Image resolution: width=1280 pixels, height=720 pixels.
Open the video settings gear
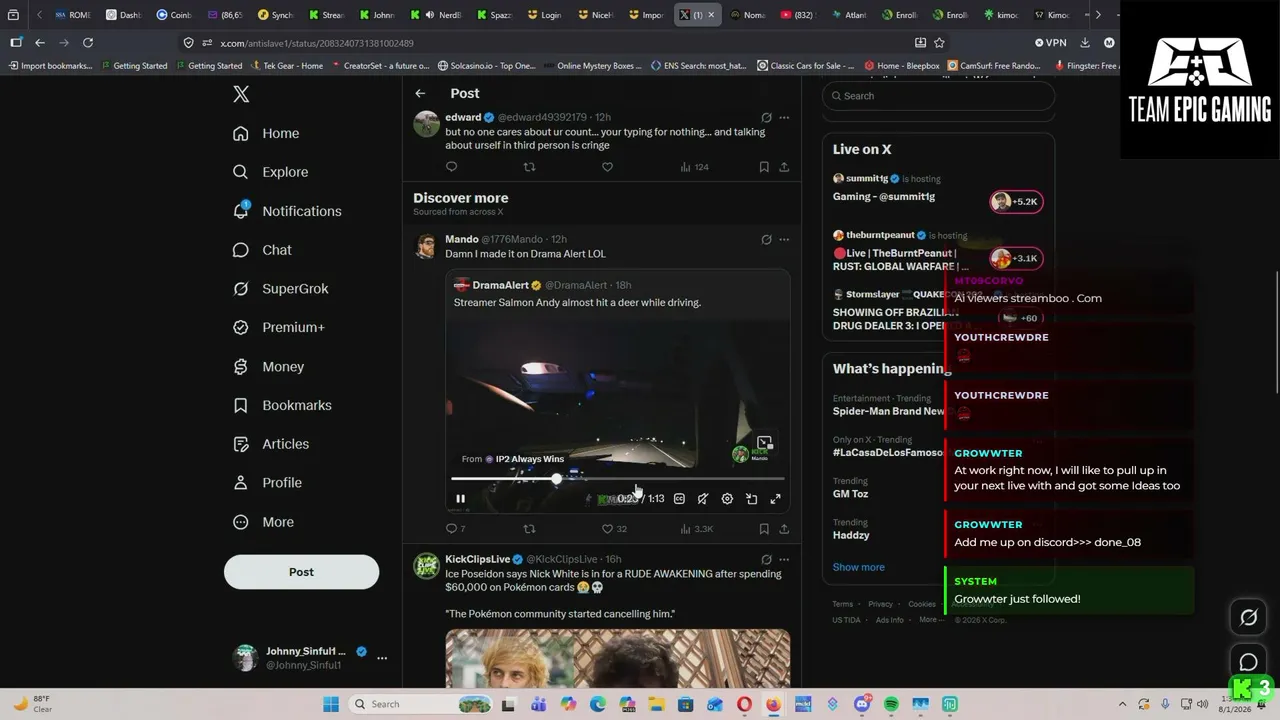pos(727,499)
